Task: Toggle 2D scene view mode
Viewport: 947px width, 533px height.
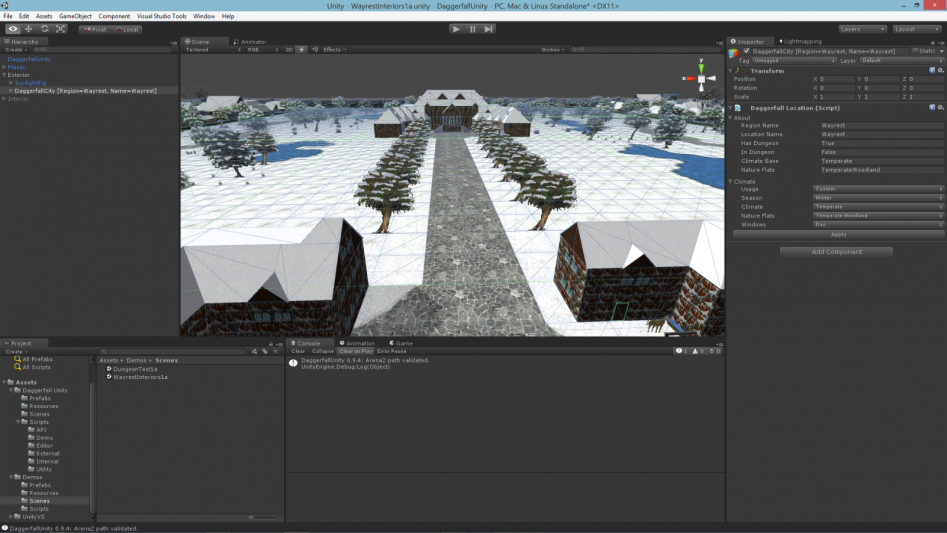Action: coord(289,49)
